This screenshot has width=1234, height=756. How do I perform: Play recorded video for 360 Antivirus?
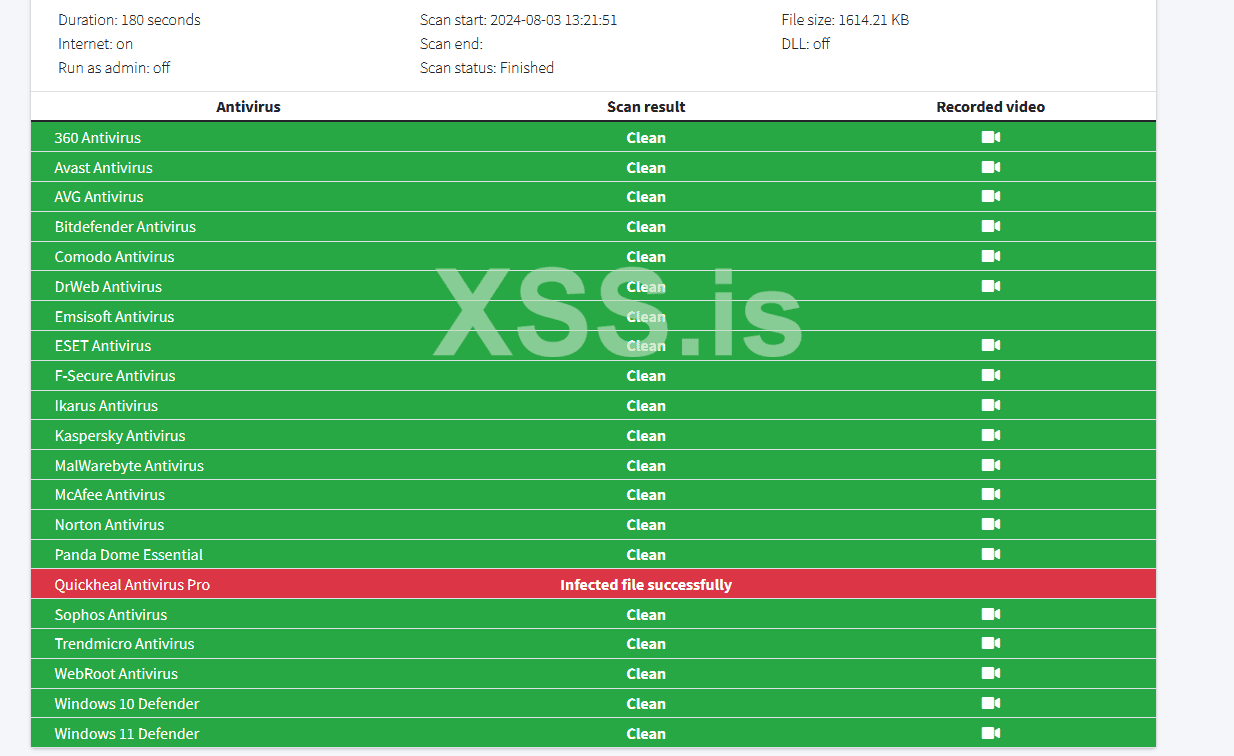pyautogui.click(x=990, y=138)
